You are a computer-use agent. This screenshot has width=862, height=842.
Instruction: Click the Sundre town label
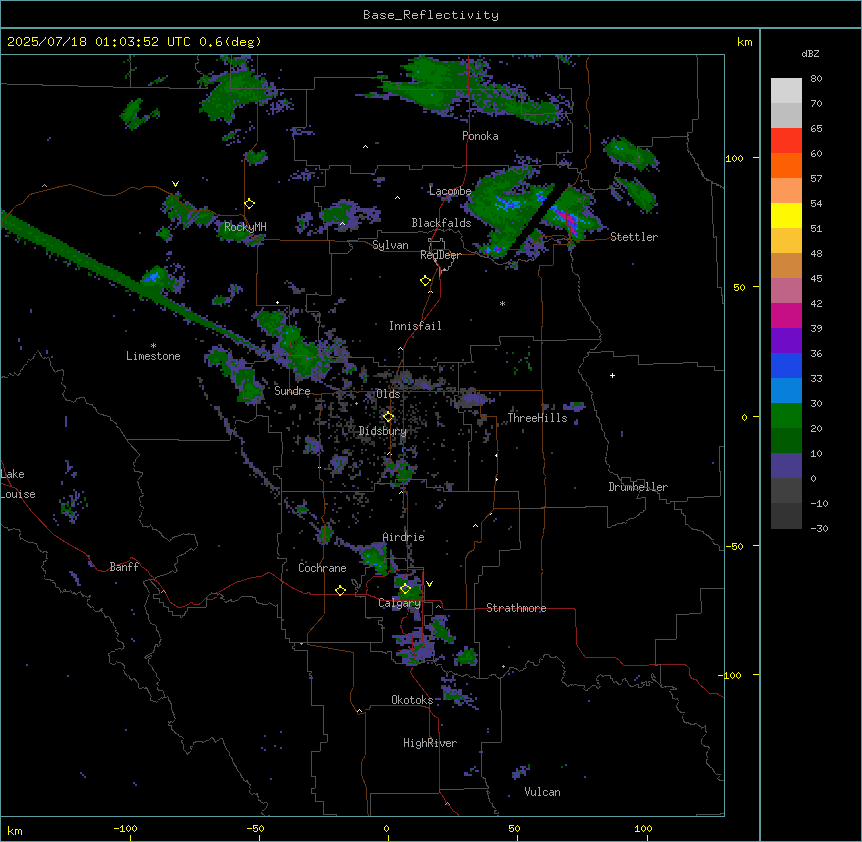point(292,391)
